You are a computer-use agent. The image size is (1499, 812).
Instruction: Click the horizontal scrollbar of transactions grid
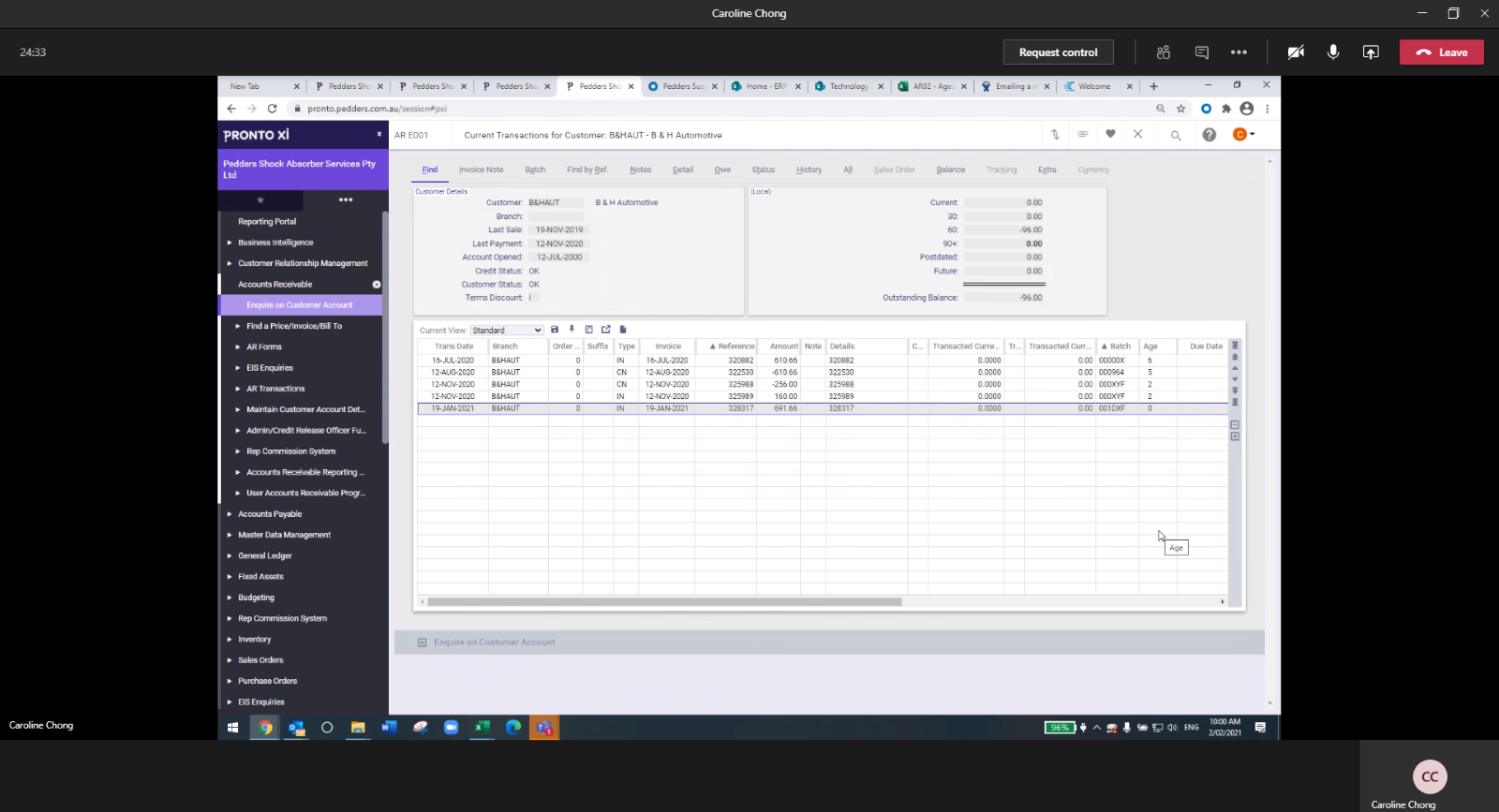tap(663, 602)
